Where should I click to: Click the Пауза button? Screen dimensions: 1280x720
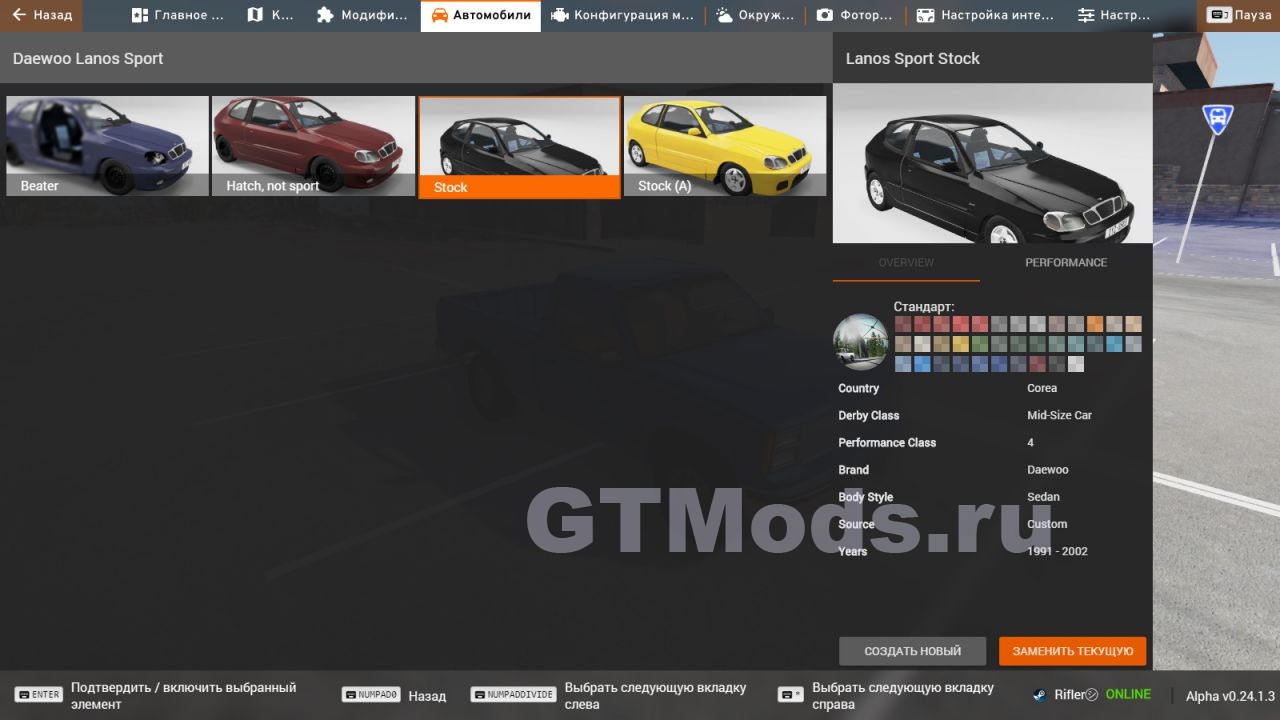(x=1240, y=15)
